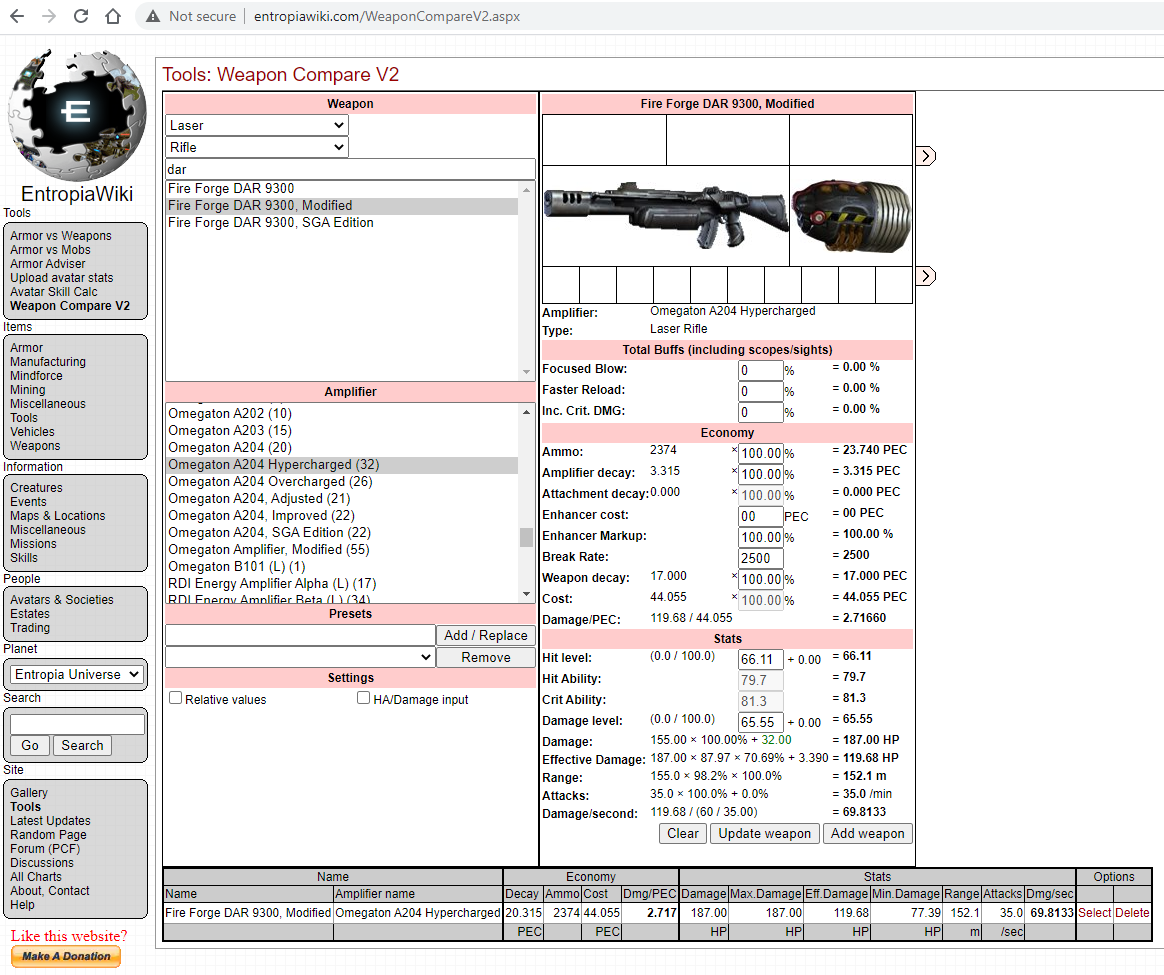Click the browser back arrow
The height and width of the screenshot is (975, 1164).
16,16
